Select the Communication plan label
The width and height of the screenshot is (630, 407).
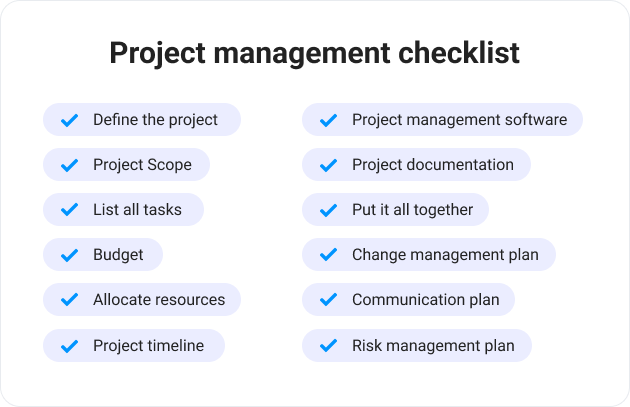pyautogui.click(x=426, y=300)
